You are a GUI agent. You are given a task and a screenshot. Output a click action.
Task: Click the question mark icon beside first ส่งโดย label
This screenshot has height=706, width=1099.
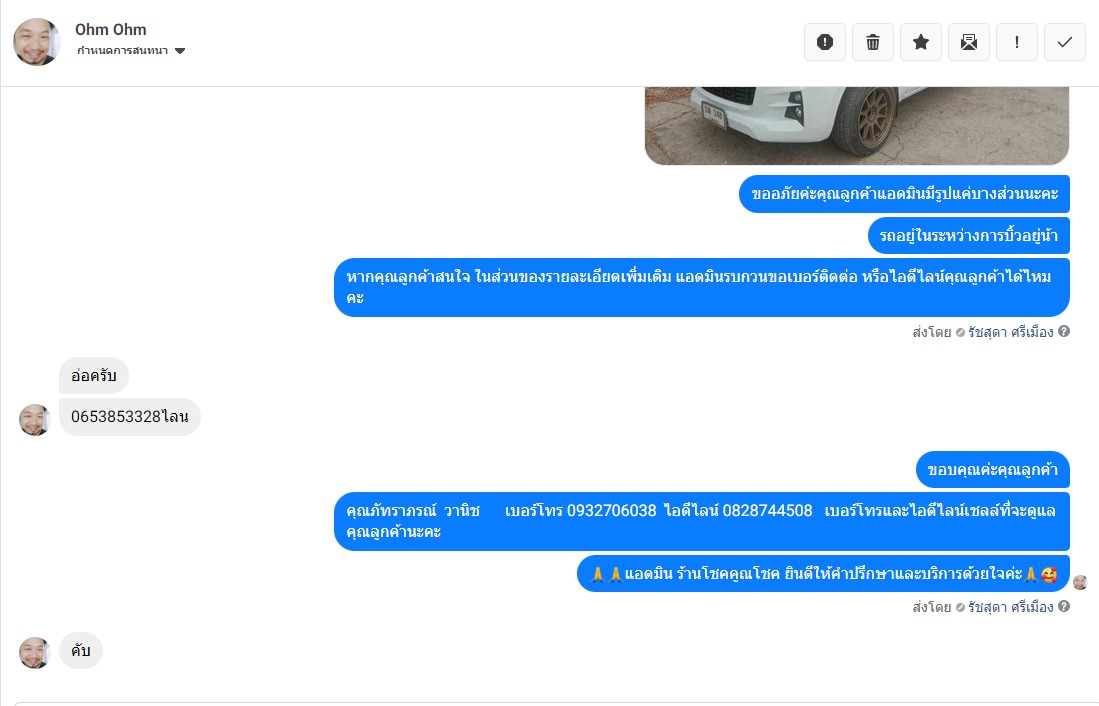tap(1064, 332)
